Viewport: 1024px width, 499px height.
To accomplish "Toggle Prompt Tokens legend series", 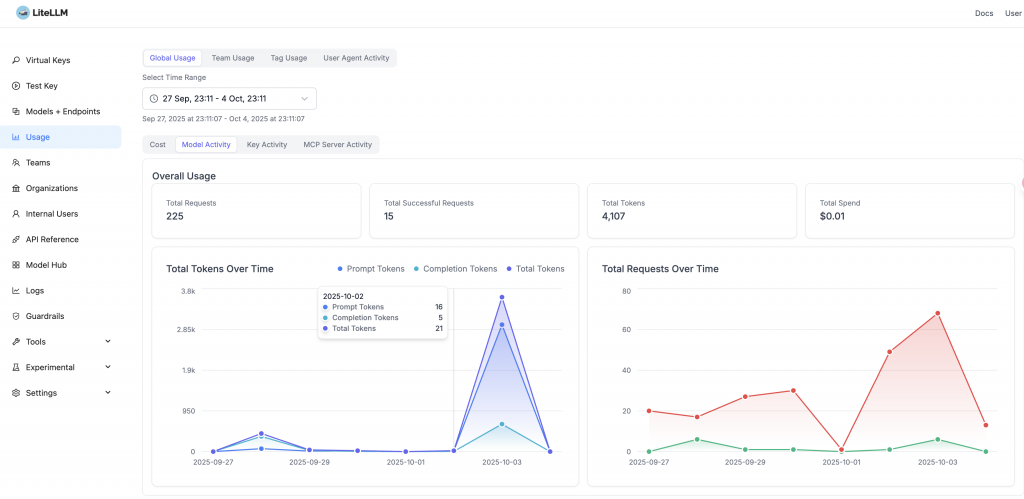I will pos(371,269).
